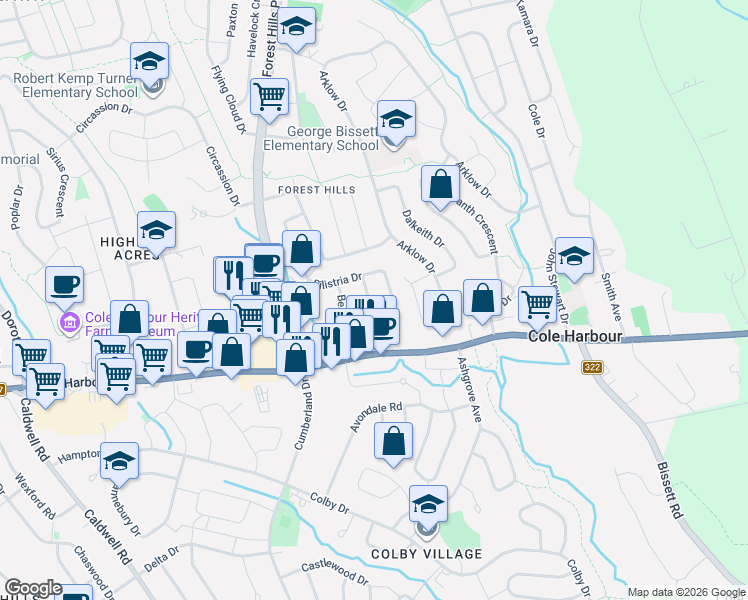Click Flying Cloud Dr street label
748x600 pixels.
(229, 100)
